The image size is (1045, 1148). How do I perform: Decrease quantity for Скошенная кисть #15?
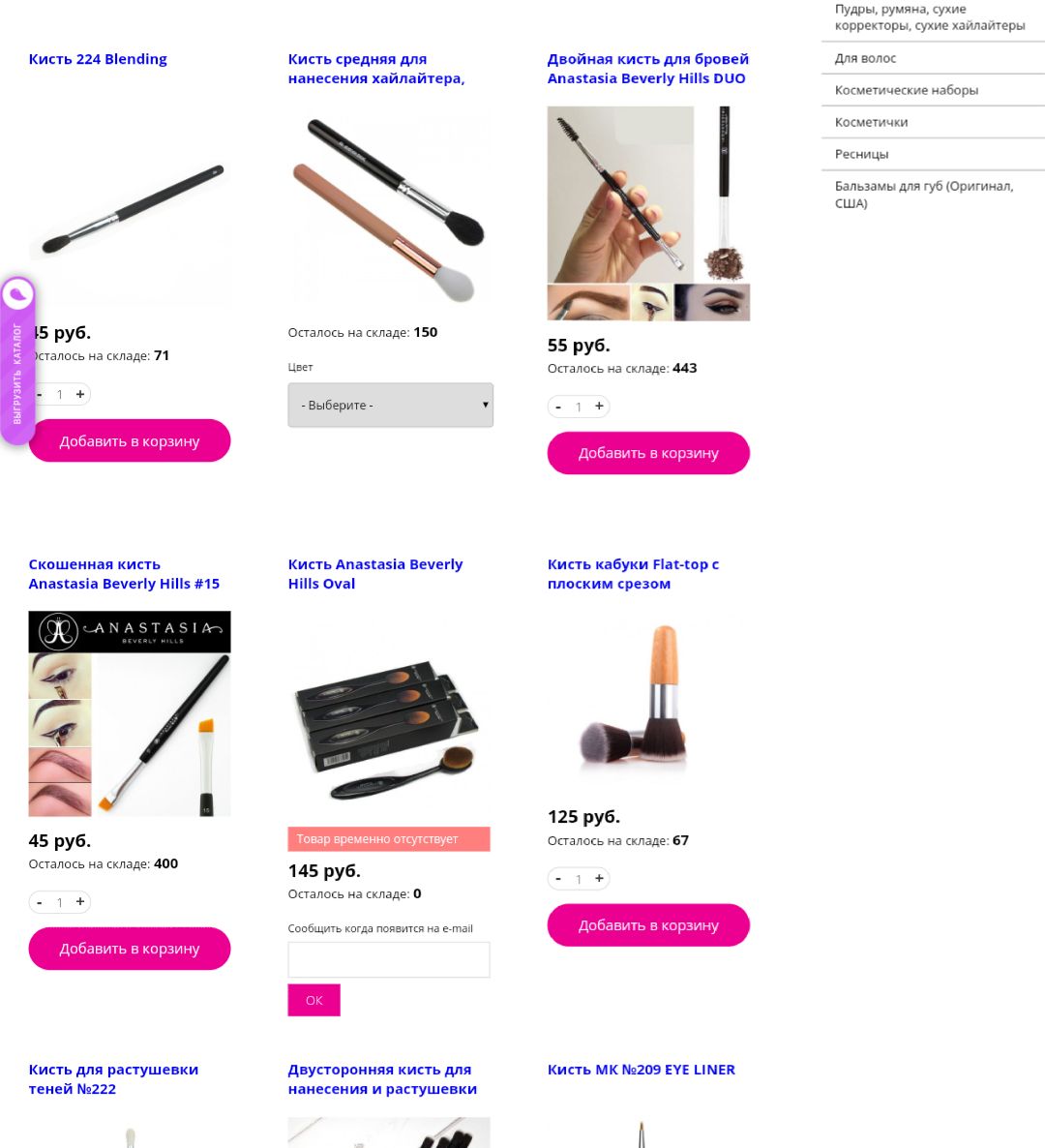click(40, 902)
